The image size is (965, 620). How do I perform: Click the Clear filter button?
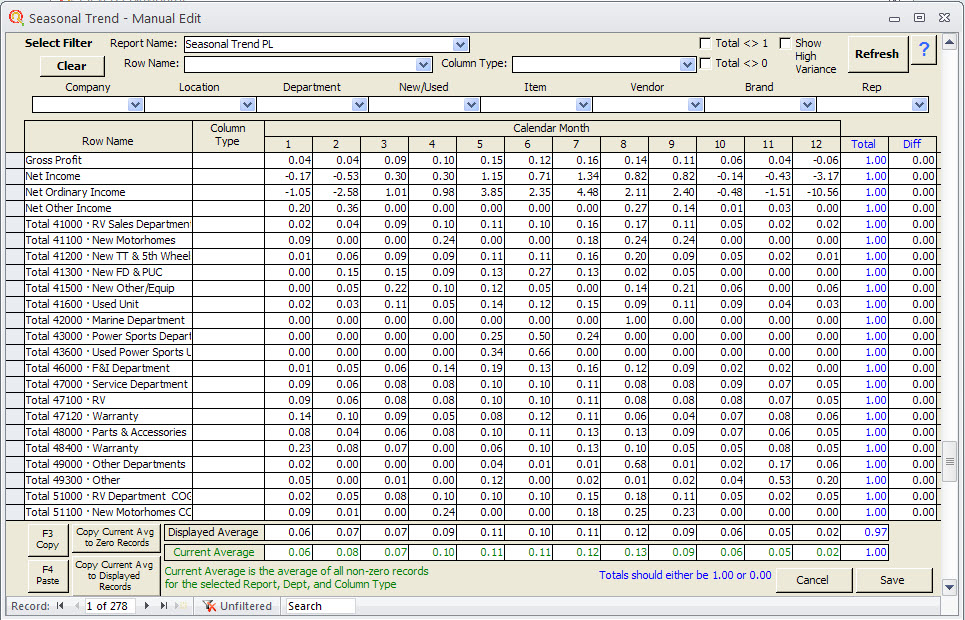click(72, 66)
